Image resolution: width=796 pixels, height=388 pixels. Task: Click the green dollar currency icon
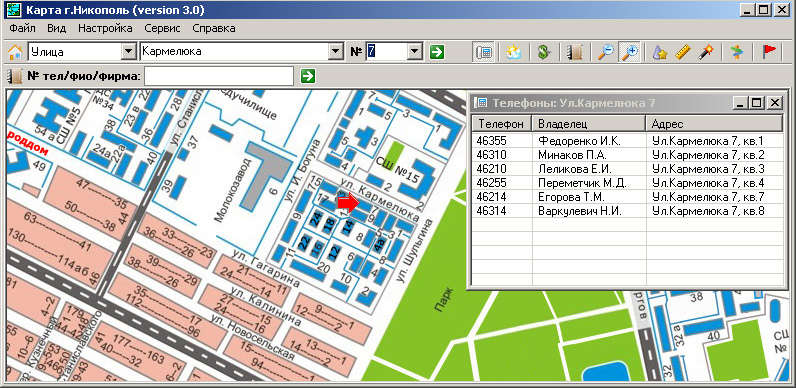coord(544,52)
